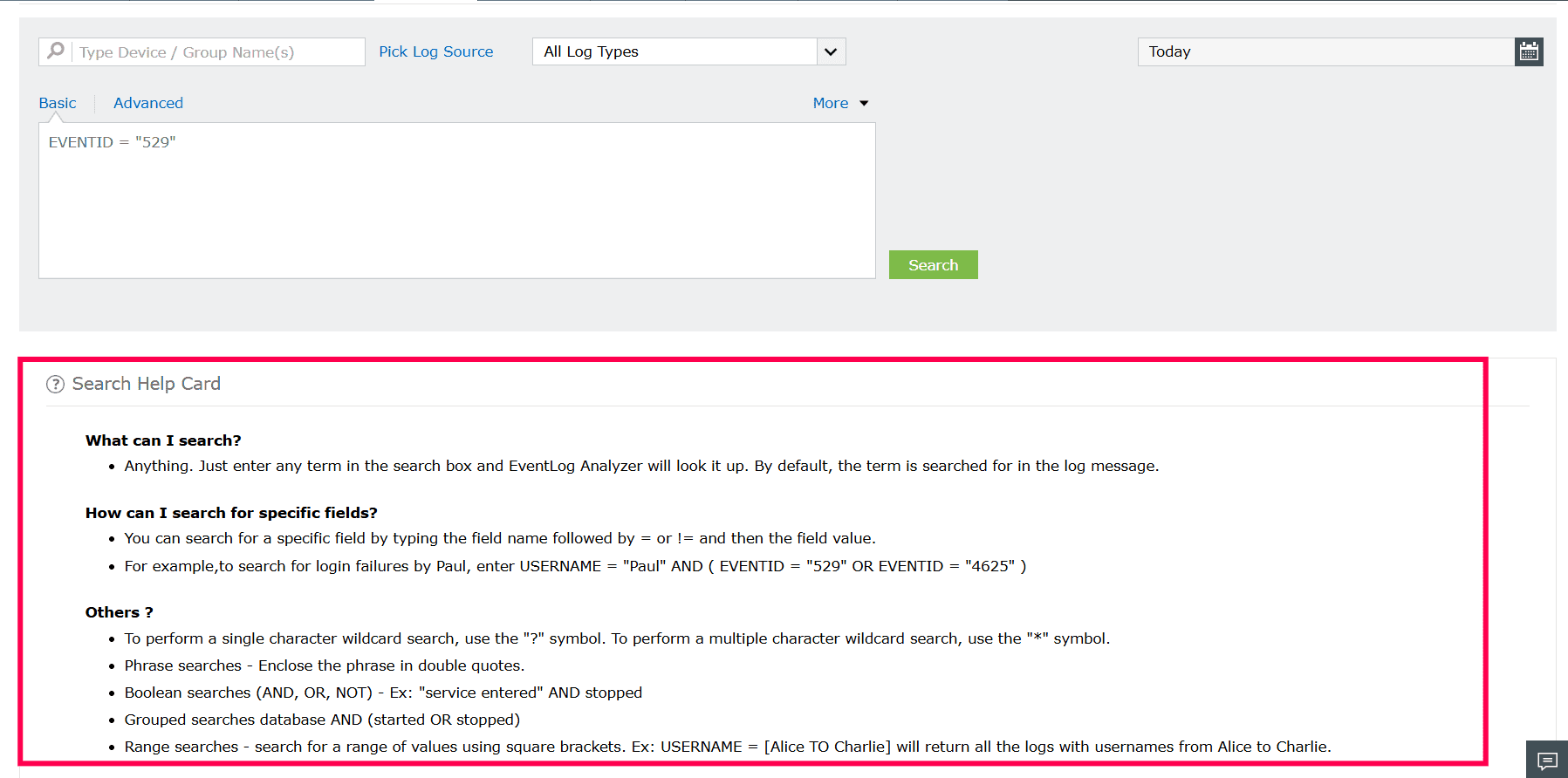This screenshot has width=1568, height=778.
Task: Click the caret next to More
Action: pyautogui.click(x=864, y=103)
